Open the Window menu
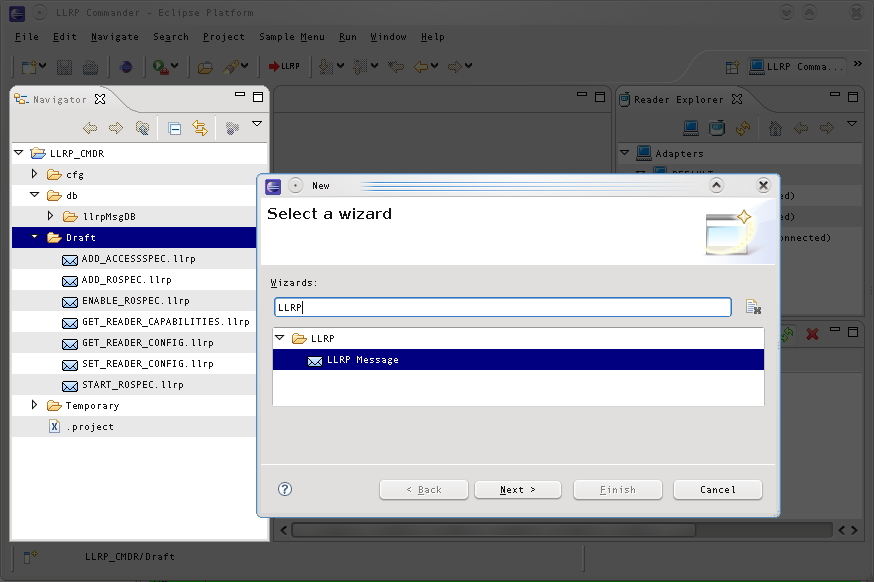The image size is (874, 582). [389, 37]
